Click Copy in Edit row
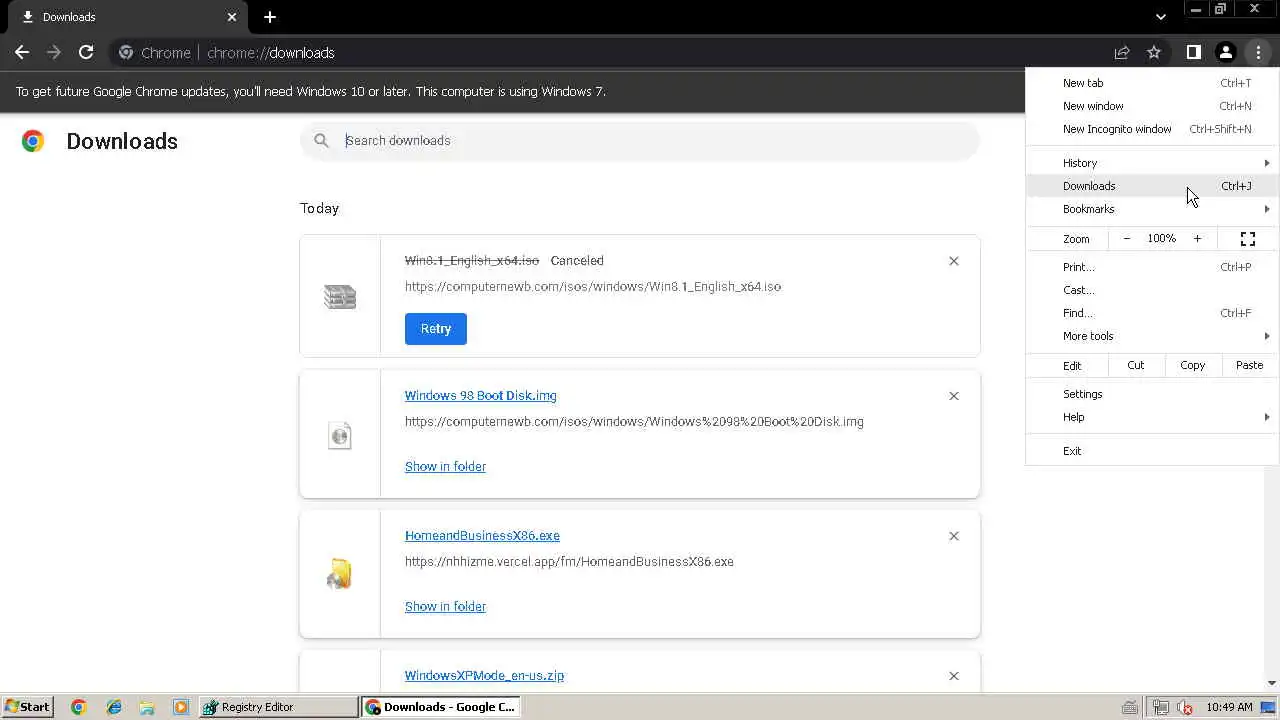The image size is (1280, 720). click(x=1193, y=365)
